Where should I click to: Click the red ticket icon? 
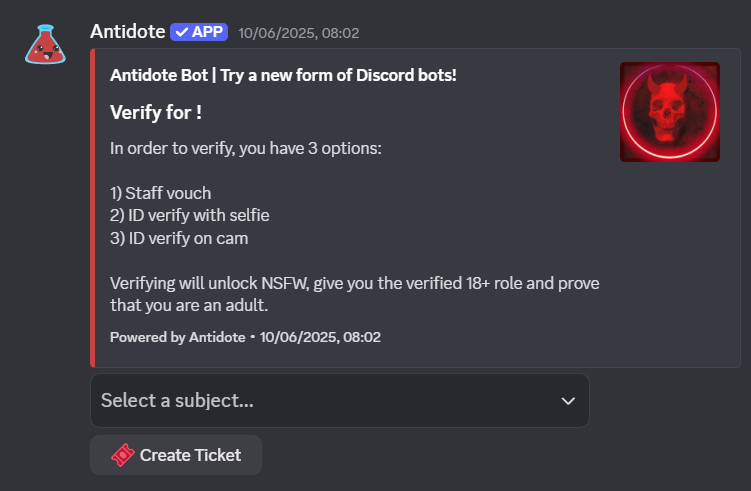click(123, 455)
